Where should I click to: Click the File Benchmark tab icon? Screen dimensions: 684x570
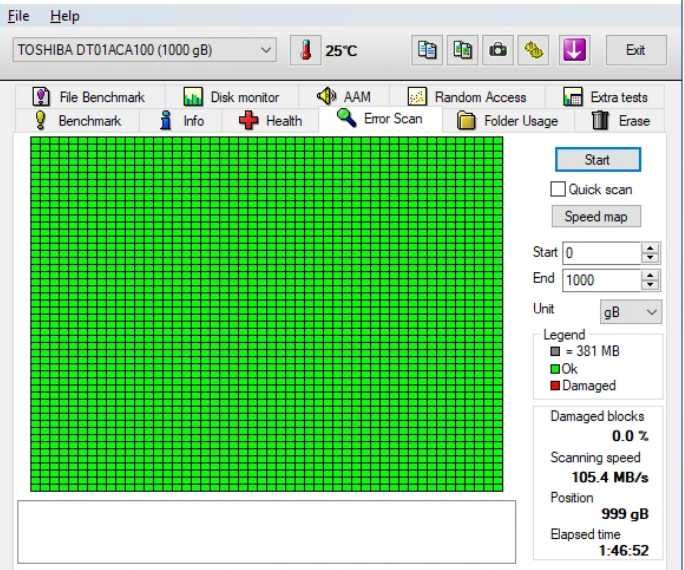tap(41, 96)
